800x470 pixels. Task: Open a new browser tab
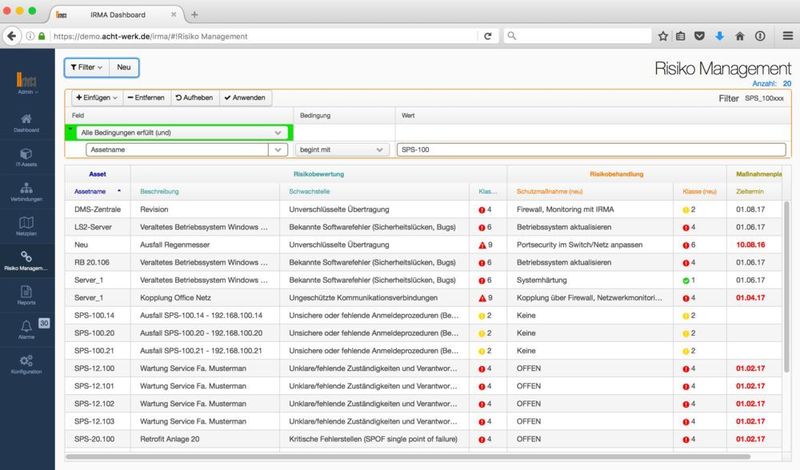tap(194, 14)
